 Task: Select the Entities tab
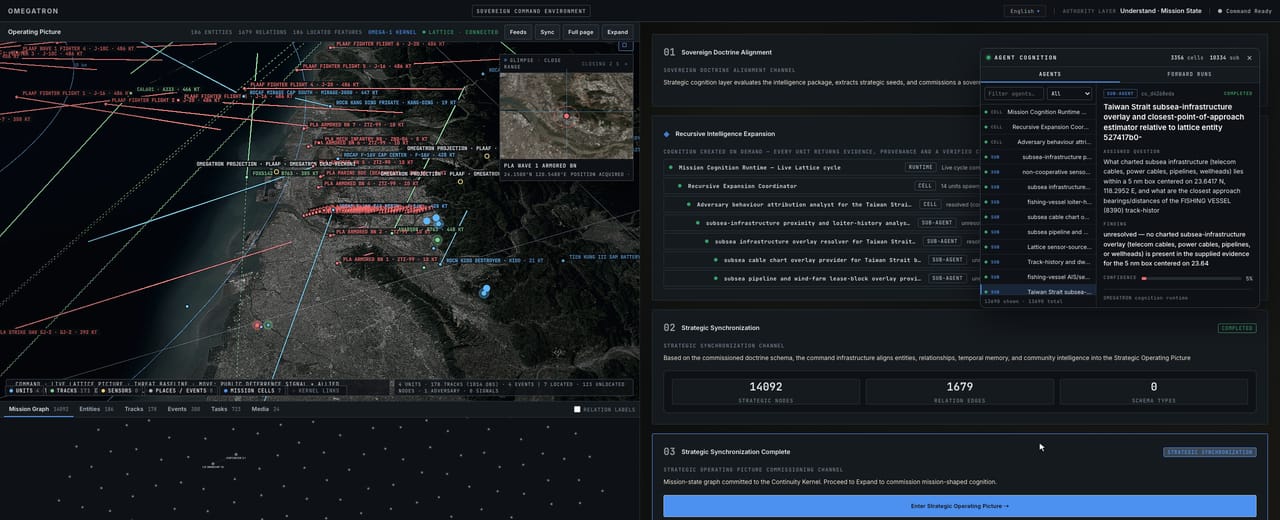click(96, 409)
